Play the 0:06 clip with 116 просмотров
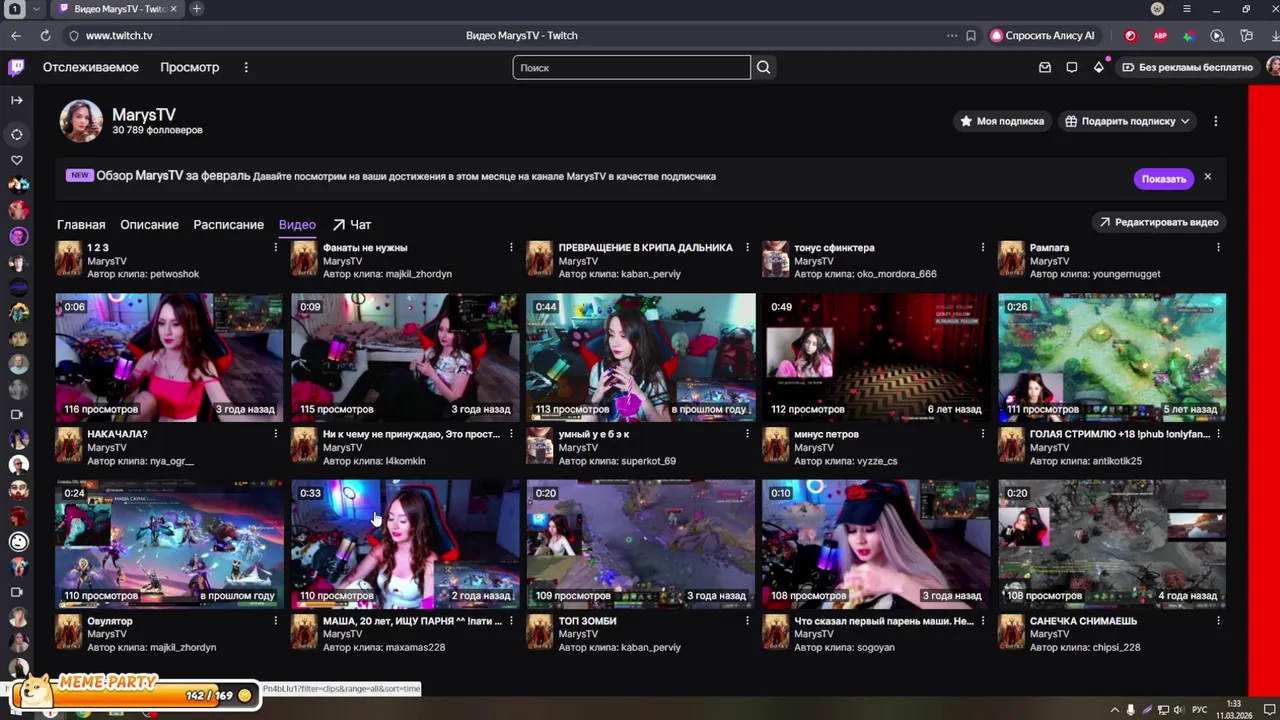1280x720 pixels. tap(169, 357)
